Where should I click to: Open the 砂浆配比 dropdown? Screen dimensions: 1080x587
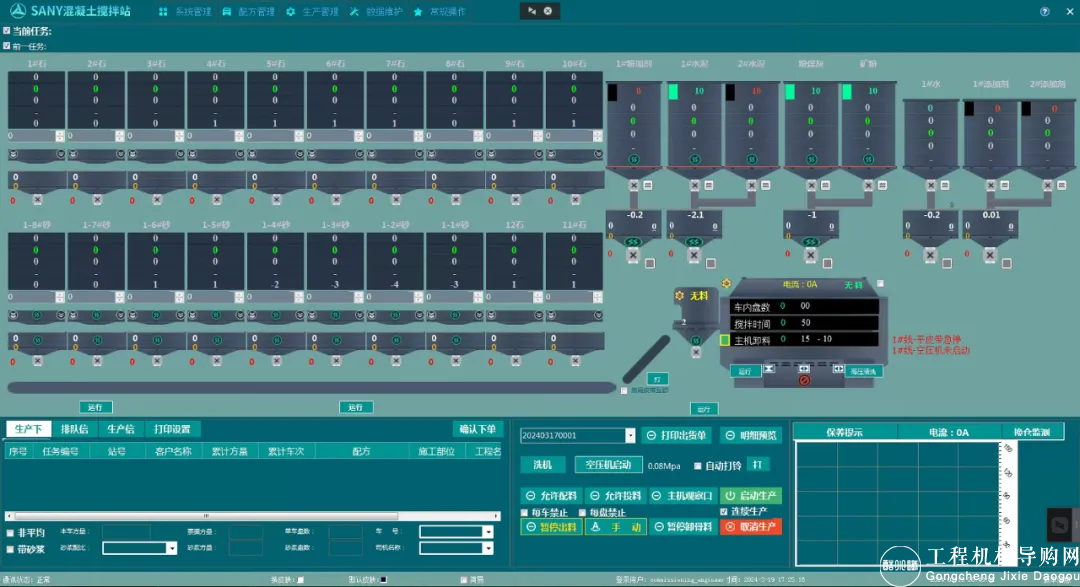[x=171, y=548]
